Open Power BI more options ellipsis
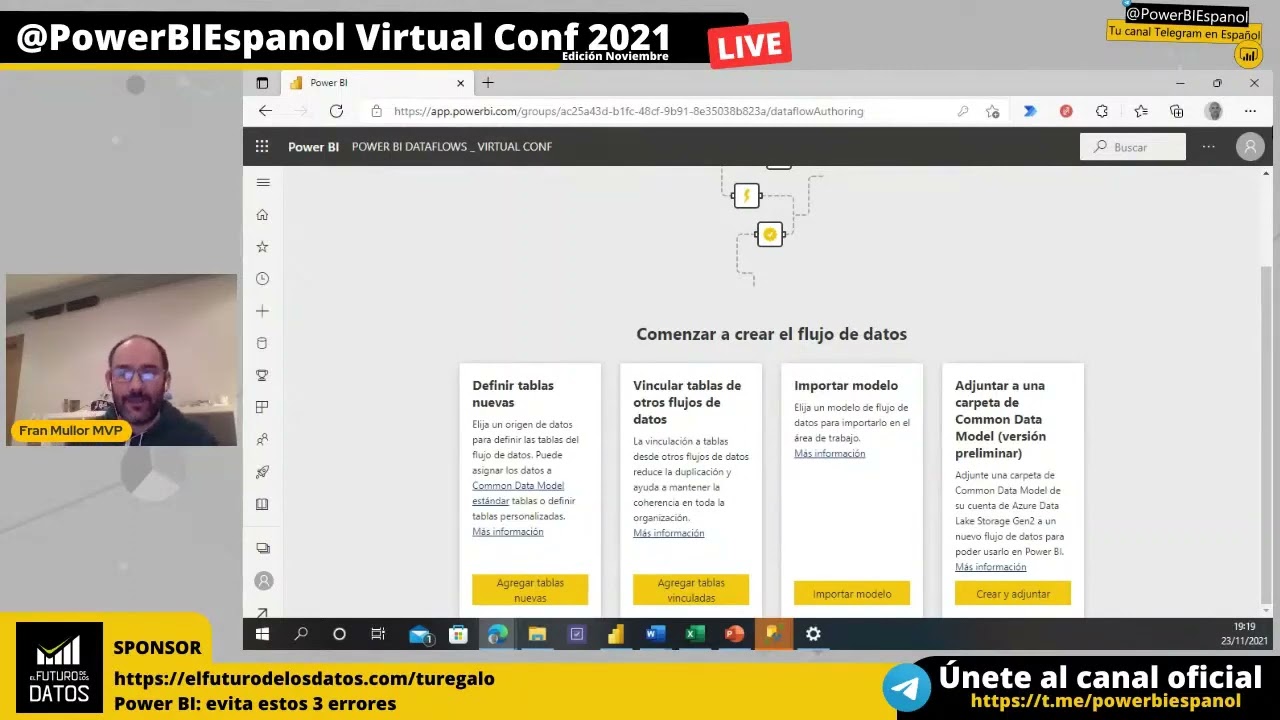The image size is (1280, 720). tap(1209, 147)
